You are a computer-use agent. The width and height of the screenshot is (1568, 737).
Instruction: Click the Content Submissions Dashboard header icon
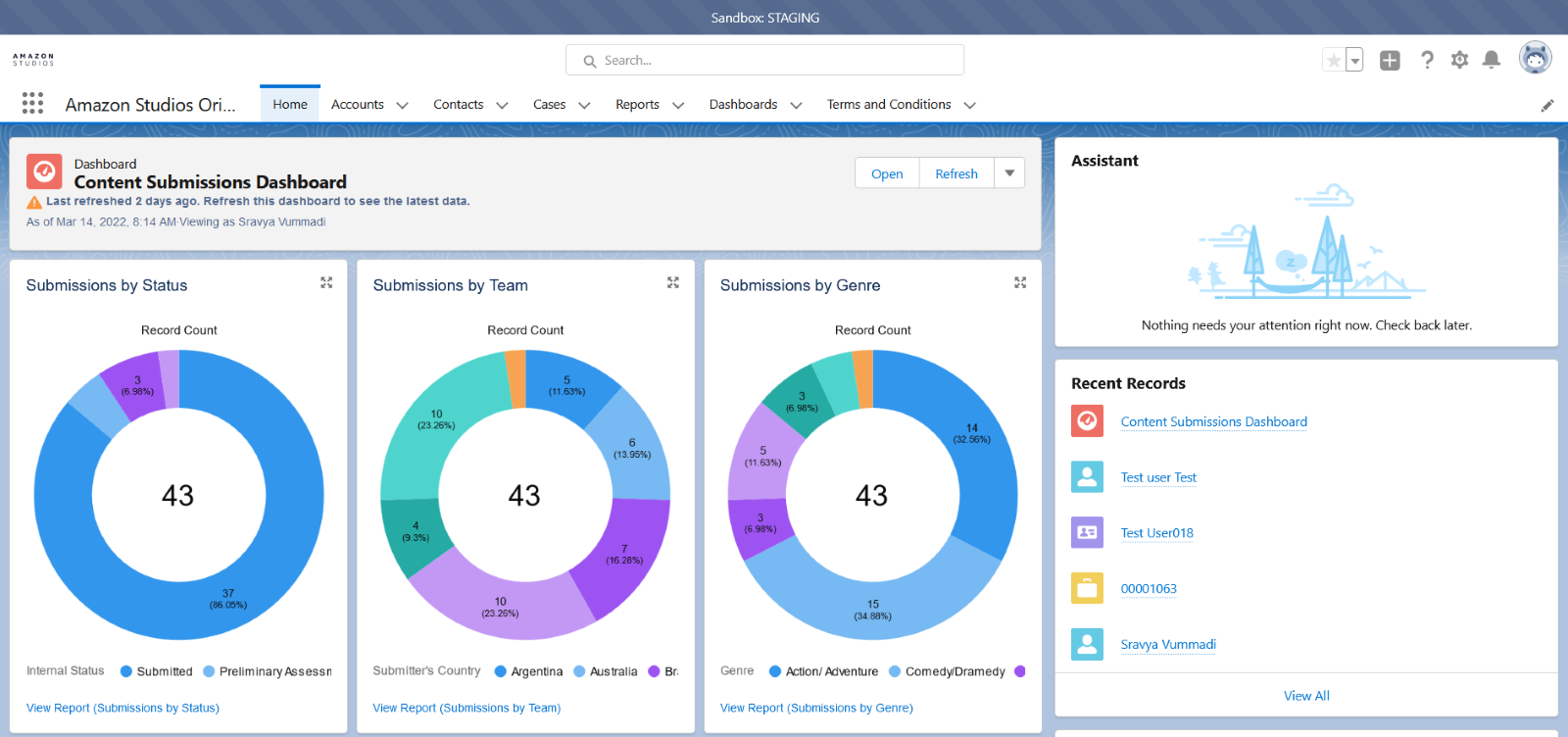(x=43, y=172)
